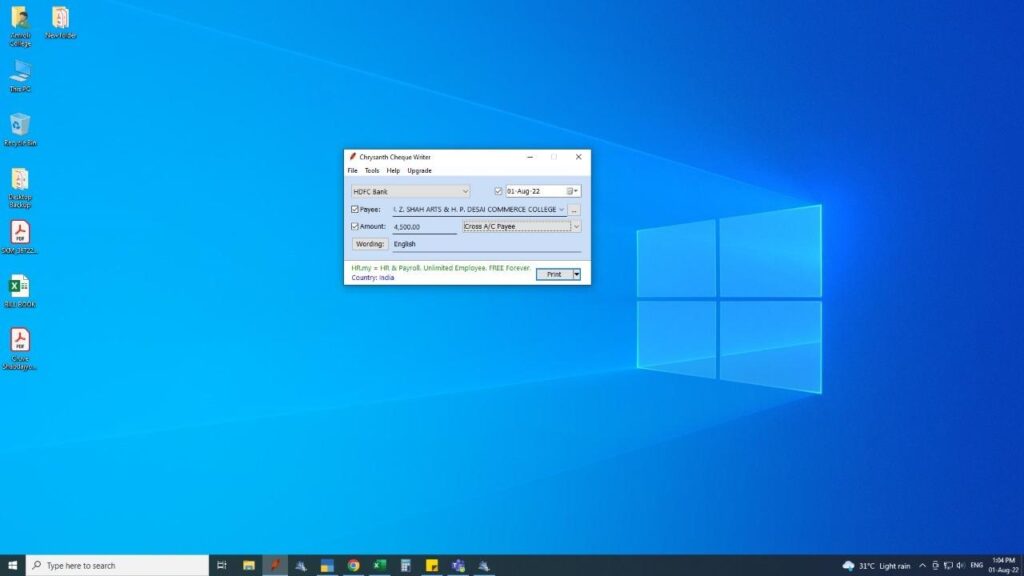
Task: Select the This PC desktop icon
Action: pyautogui.click(x=20, y=71)
